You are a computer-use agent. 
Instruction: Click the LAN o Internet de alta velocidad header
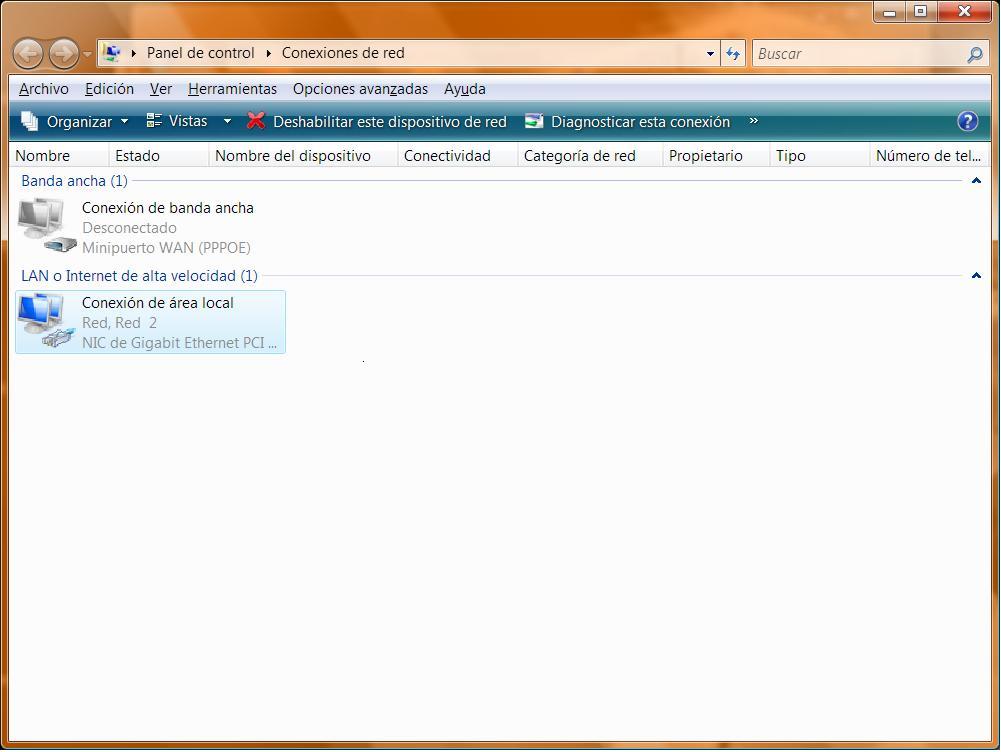139,276
